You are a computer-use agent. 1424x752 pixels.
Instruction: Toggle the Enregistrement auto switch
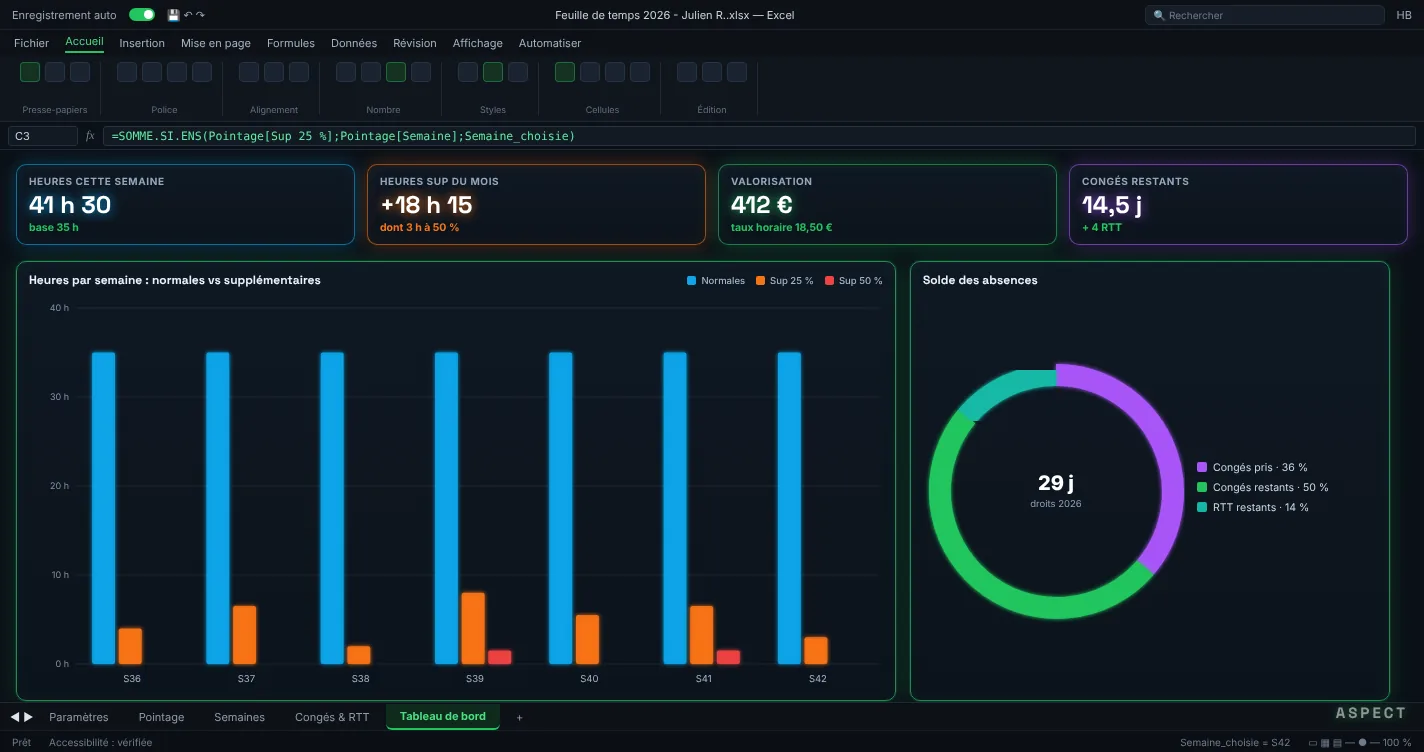pos(142,15)
